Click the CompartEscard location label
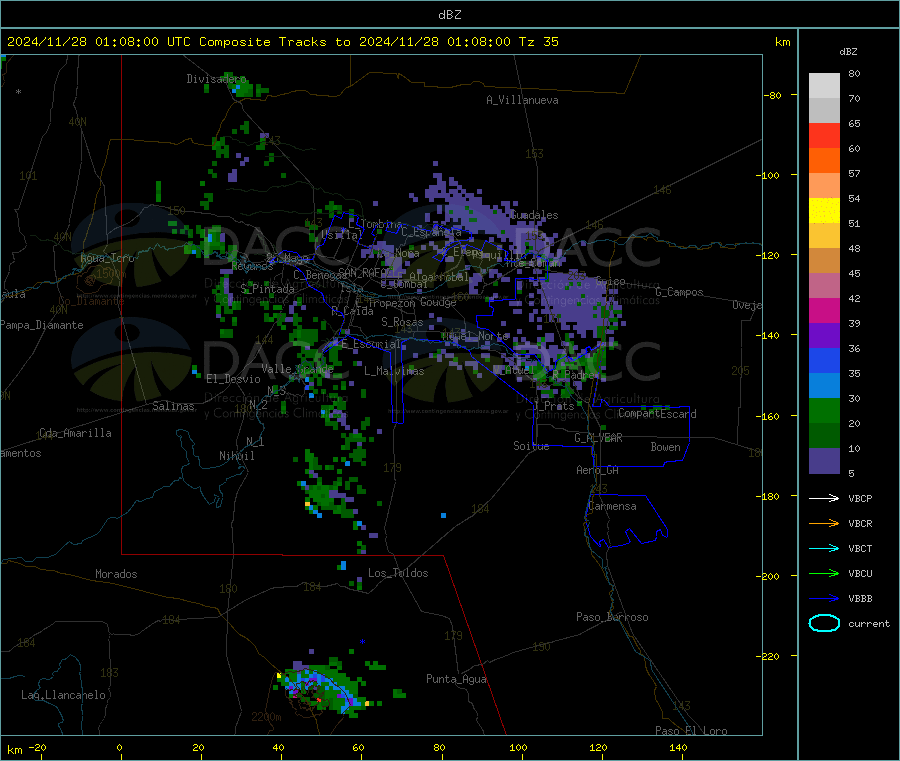Viewport: 900px width, 761px height. pos(657,414)
